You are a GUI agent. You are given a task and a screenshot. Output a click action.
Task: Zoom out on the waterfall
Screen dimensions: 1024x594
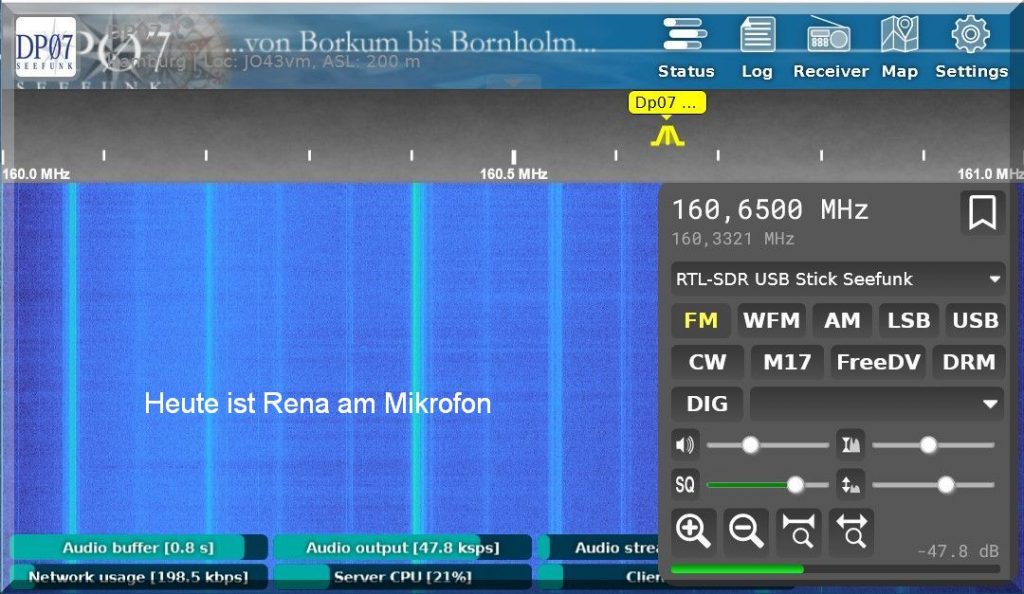[746, 530]
